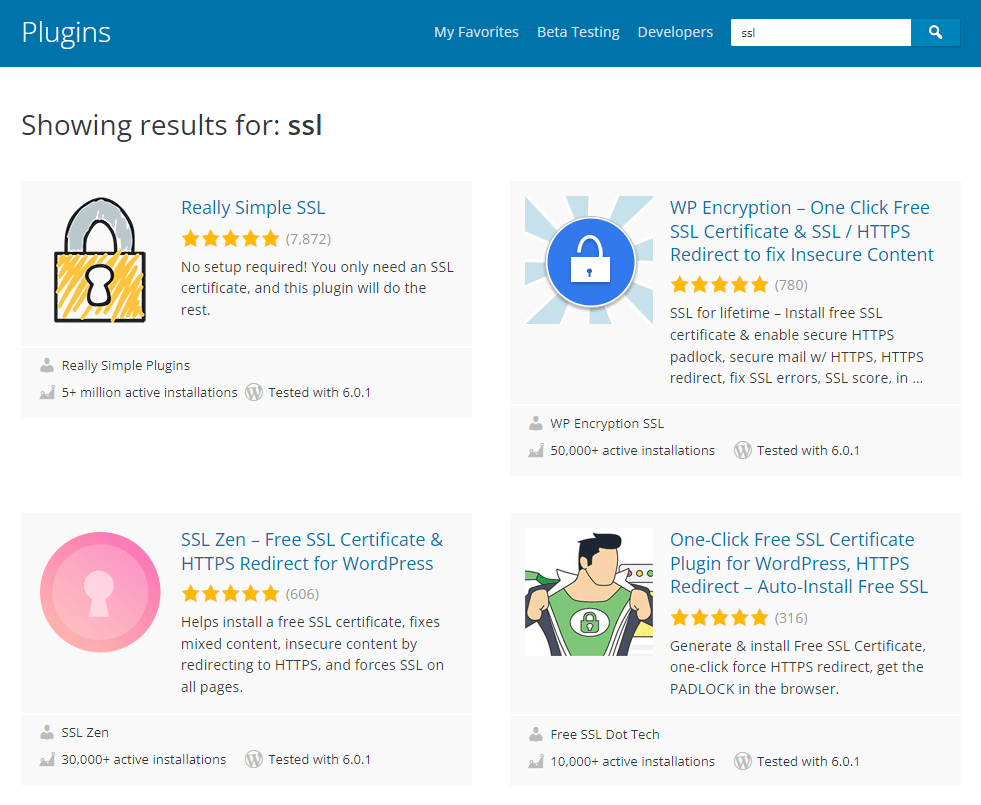Click the star rating of WP Encryption
Screen dimensions: 981x805
(719, 285)
